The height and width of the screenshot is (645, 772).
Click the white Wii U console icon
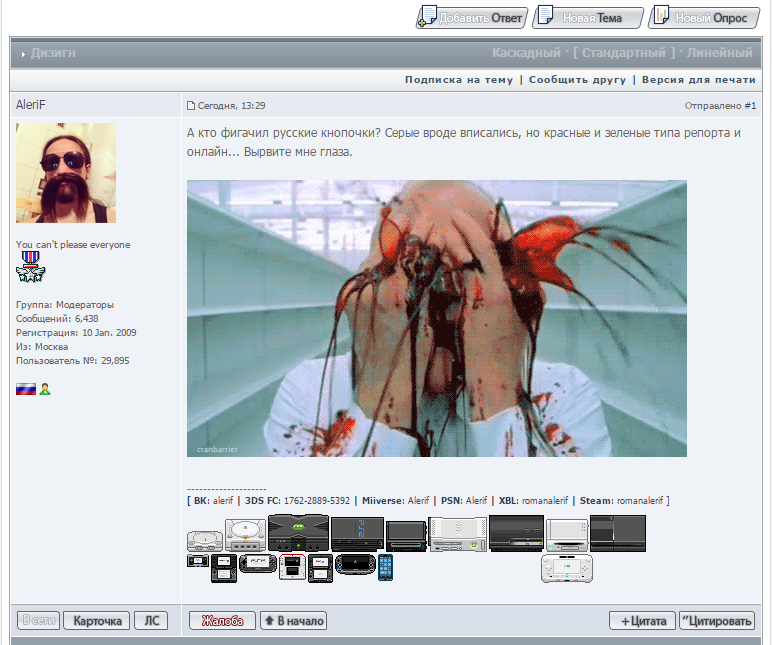point(567,535)
